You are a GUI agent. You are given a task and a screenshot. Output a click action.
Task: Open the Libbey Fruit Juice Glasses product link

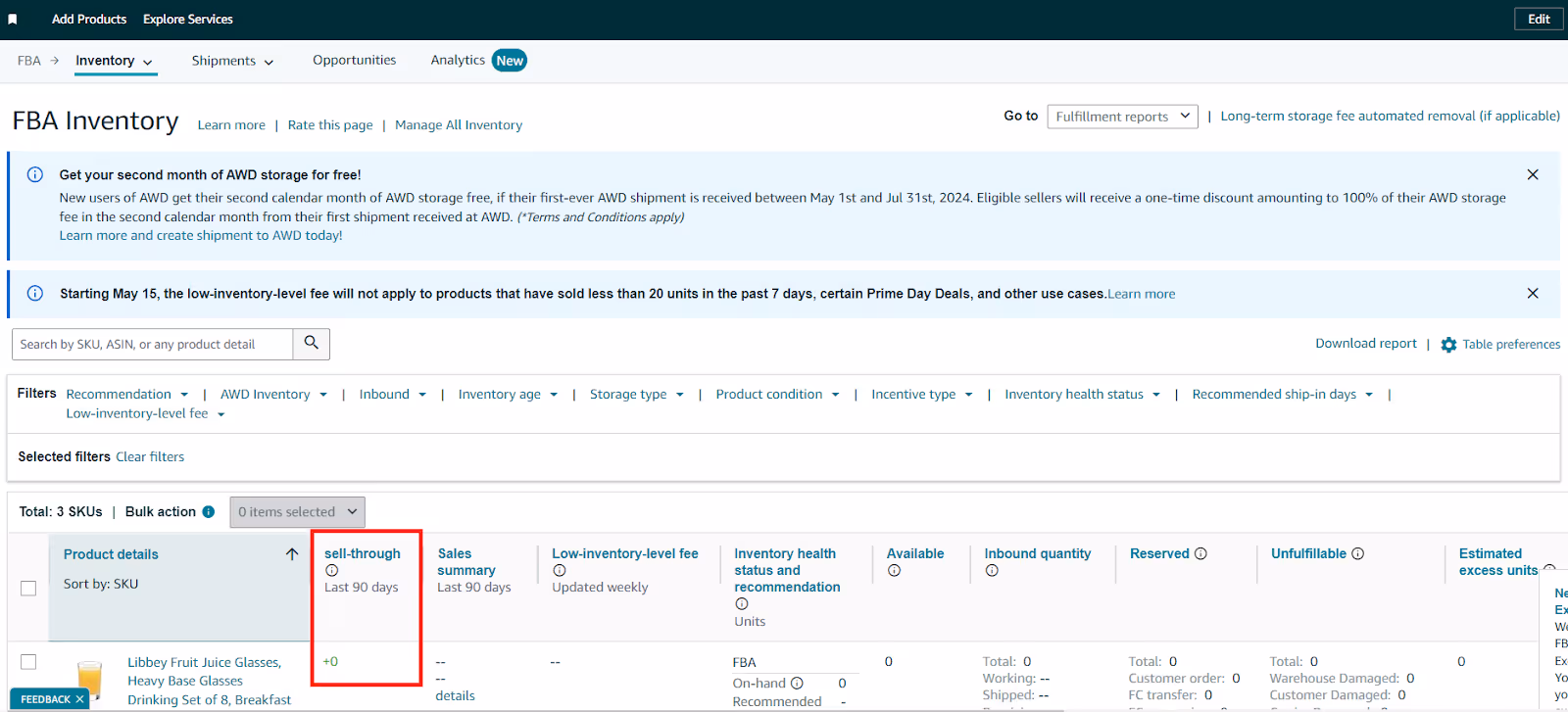pos(209,681)
